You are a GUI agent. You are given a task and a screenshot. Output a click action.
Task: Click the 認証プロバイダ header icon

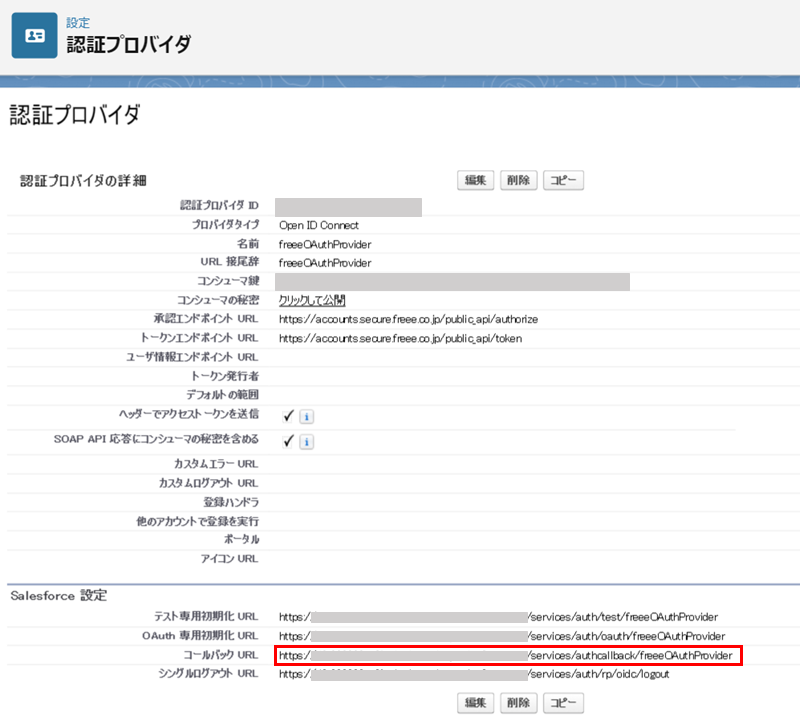pos(34,35)
